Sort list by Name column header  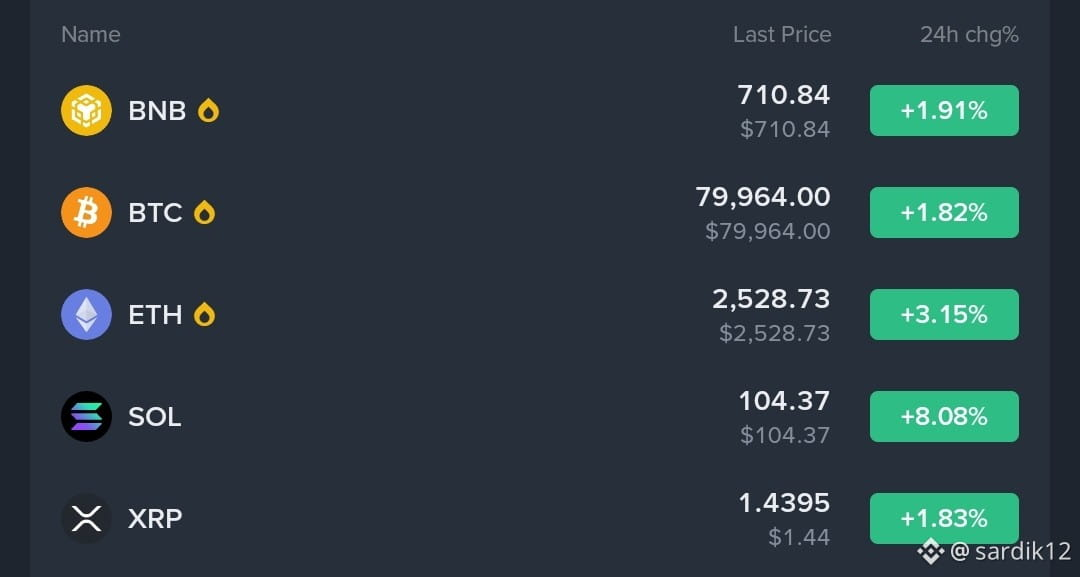pyautogui.click(x=91, y=34)
